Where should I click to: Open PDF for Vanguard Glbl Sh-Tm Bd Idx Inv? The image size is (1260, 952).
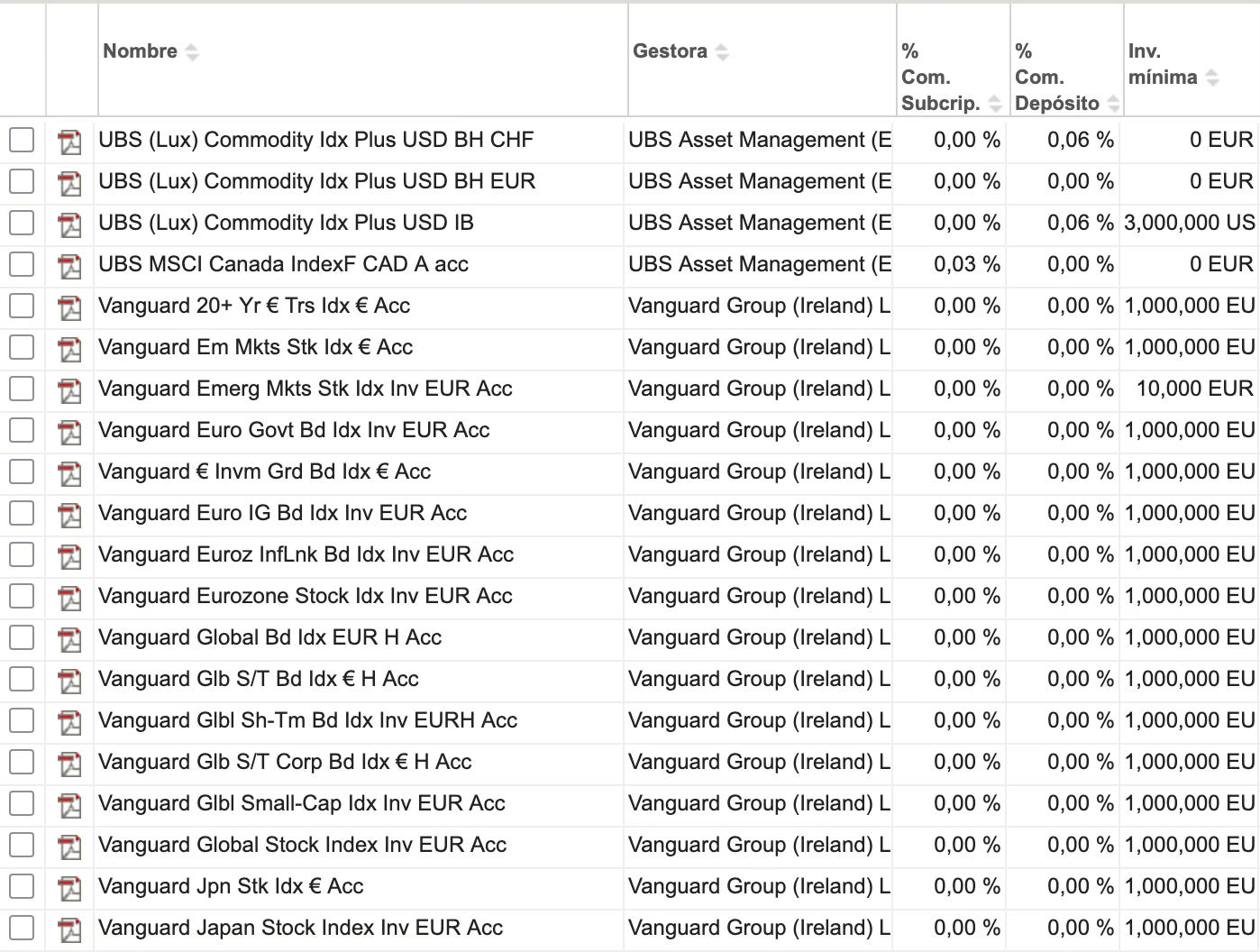pyautogui.click(x=69, y=722)
